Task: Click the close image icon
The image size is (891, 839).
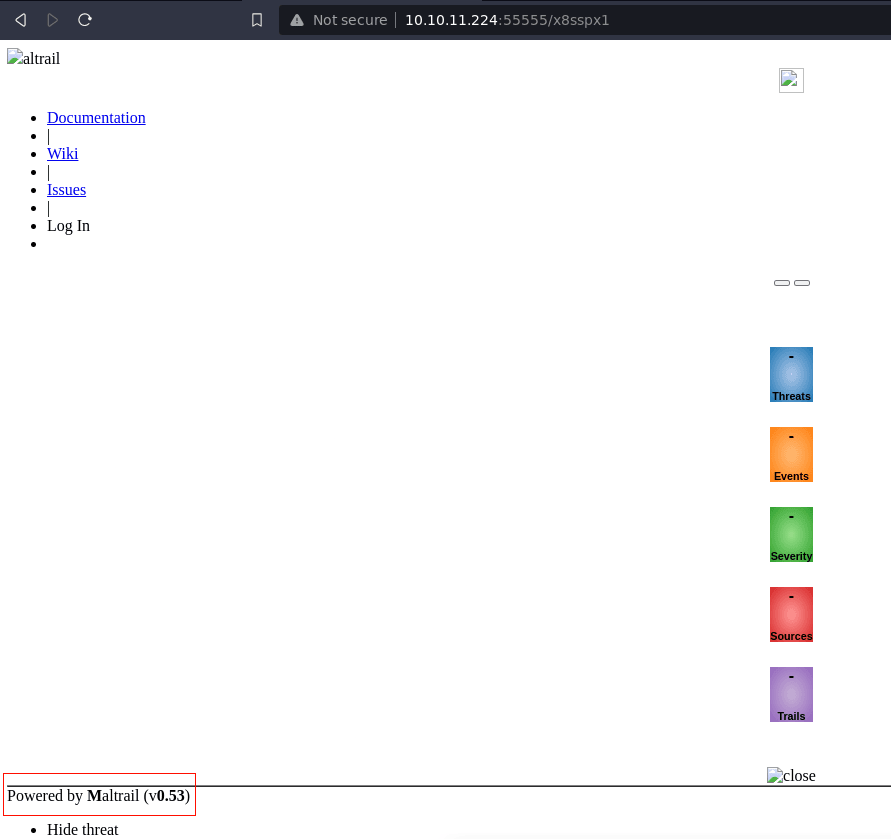Action: tap(791, 775)
